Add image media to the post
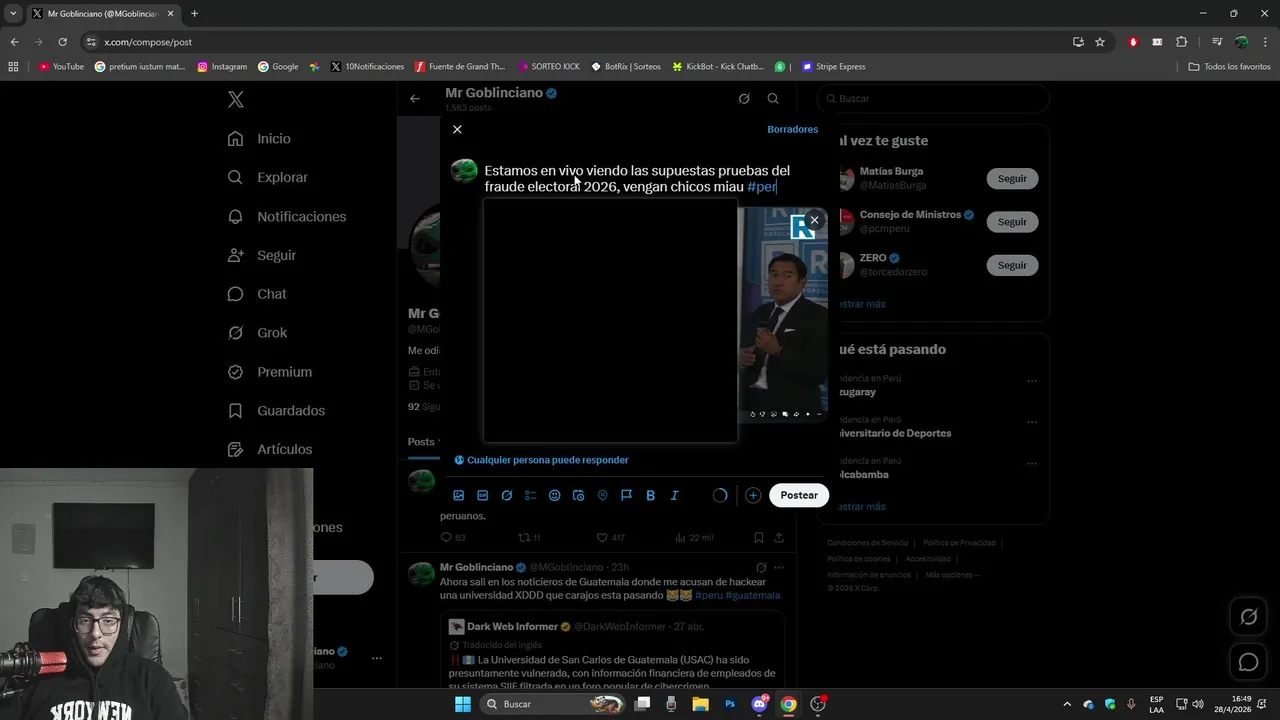This screenshot has width=1280, height=720. [458, 495]
